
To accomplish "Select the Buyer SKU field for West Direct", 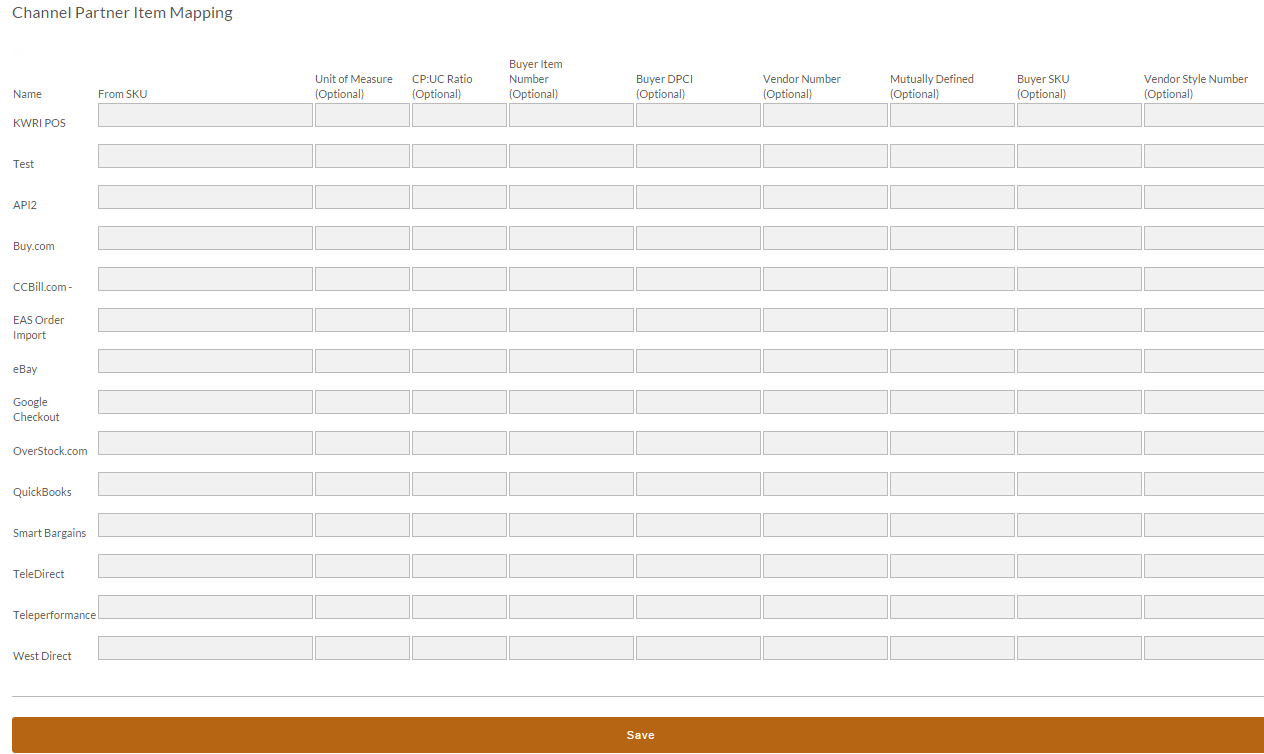I will [1079, 648].
